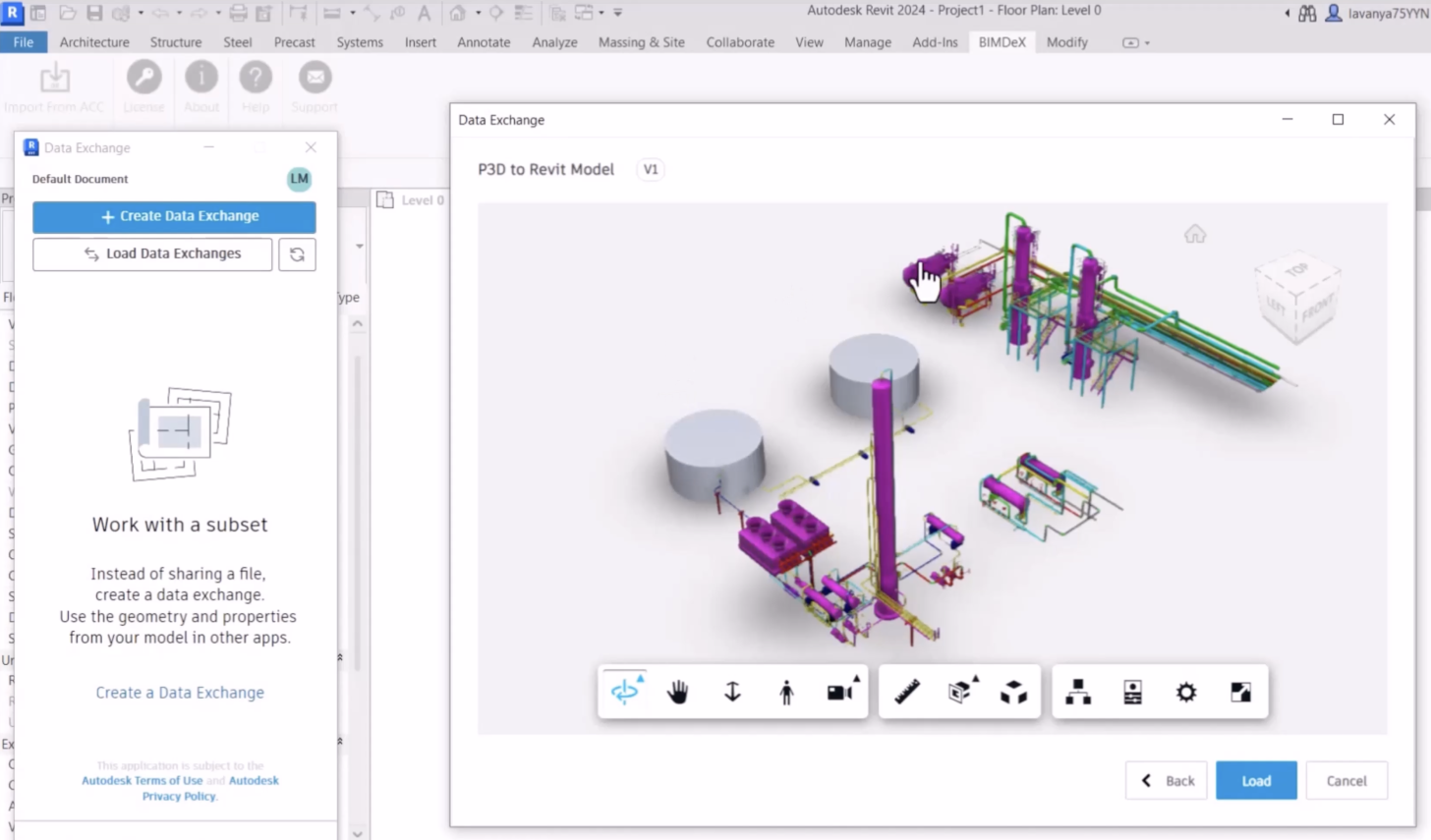Select the Zoom dolly tool
The height and width of the screenshot is (840, 1431).
point(732,692)
